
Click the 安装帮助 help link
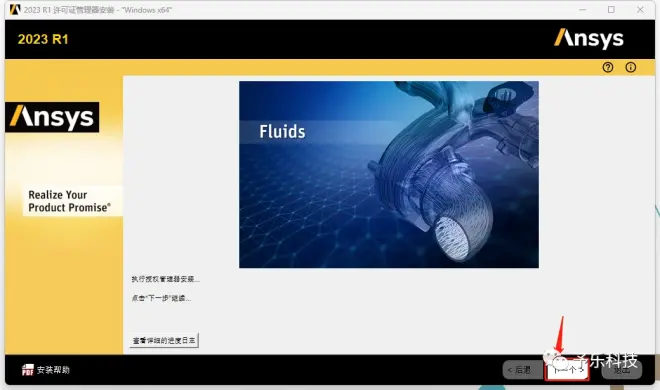pos(53,370)
